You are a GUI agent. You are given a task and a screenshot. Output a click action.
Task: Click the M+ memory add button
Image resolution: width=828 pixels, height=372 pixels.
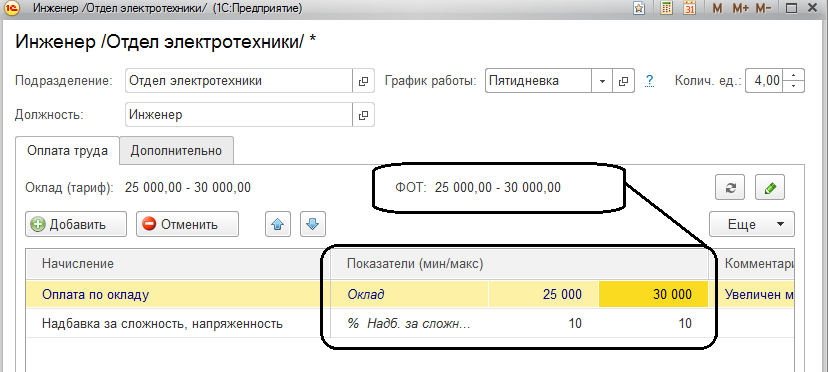(x=740, y=8)
